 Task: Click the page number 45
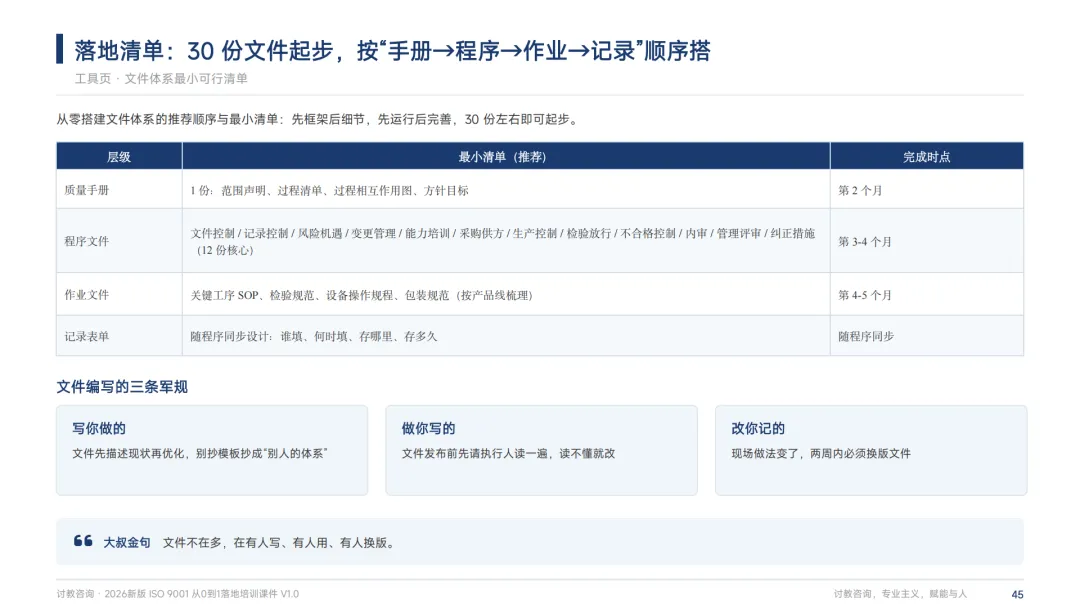click(1017, 594)
